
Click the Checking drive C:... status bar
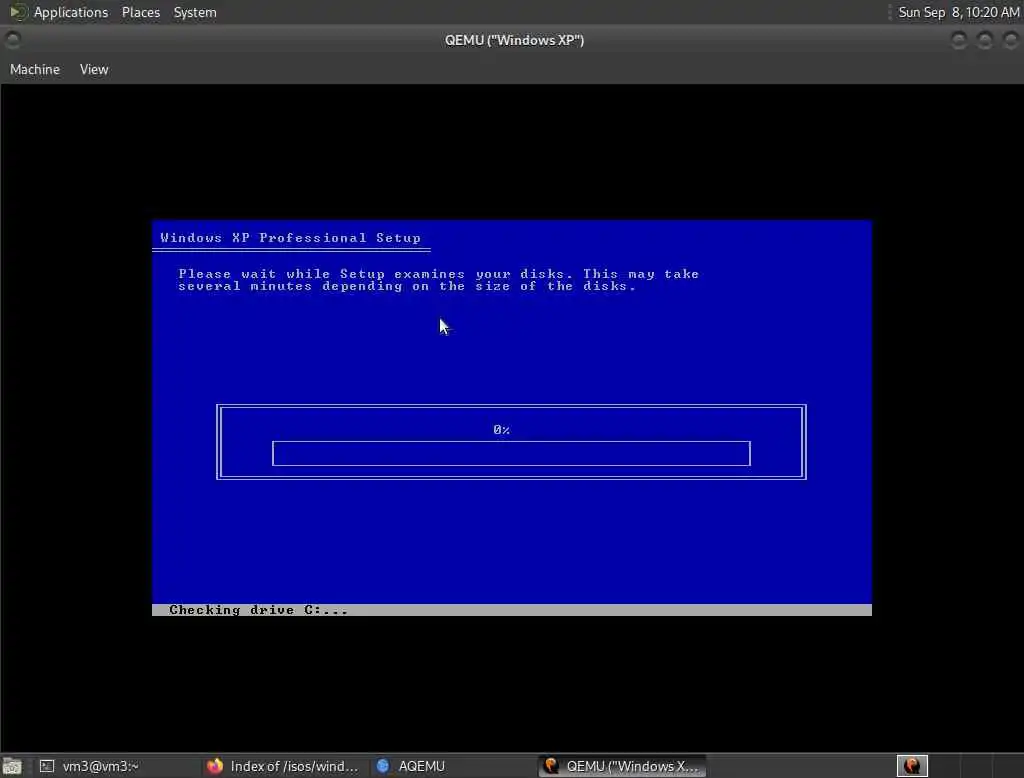[x=511, y=609]
